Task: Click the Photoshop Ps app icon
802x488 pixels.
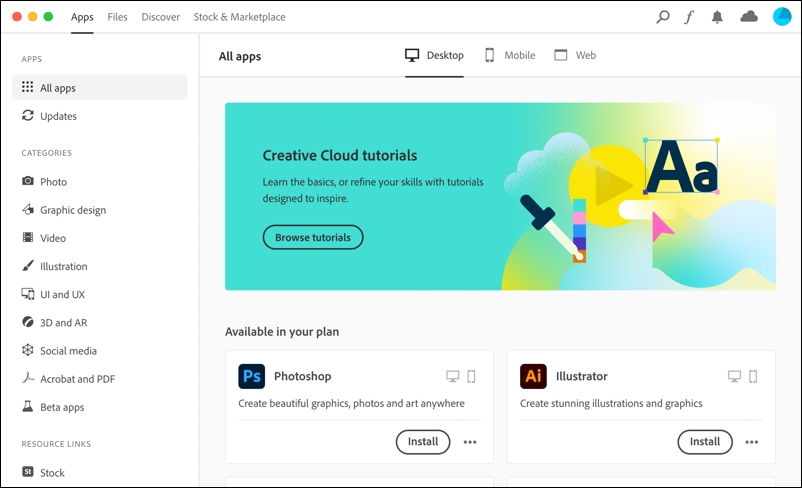Action: point(252,376)
